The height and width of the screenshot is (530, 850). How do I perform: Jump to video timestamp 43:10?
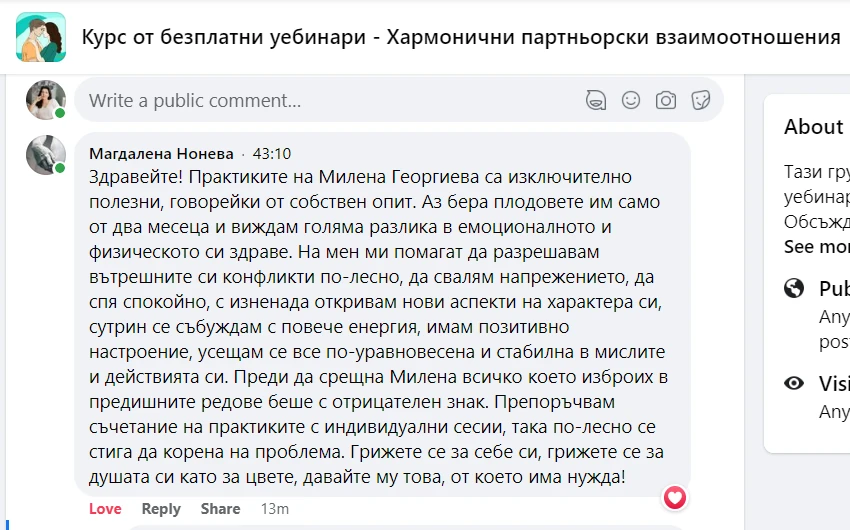pyautogui.click(x=272, y=153)
